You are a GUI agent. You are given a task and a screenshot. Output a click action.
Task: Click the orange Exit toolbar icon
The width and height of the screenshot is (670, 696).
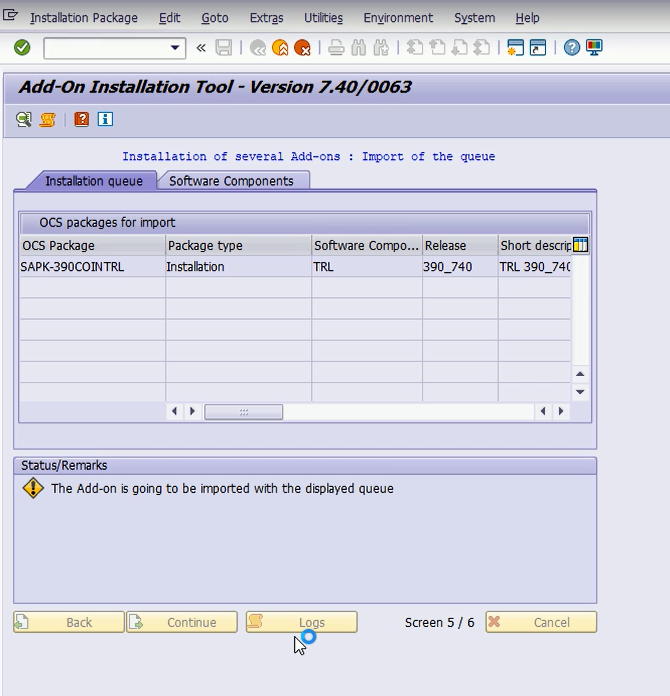[280, 48]
